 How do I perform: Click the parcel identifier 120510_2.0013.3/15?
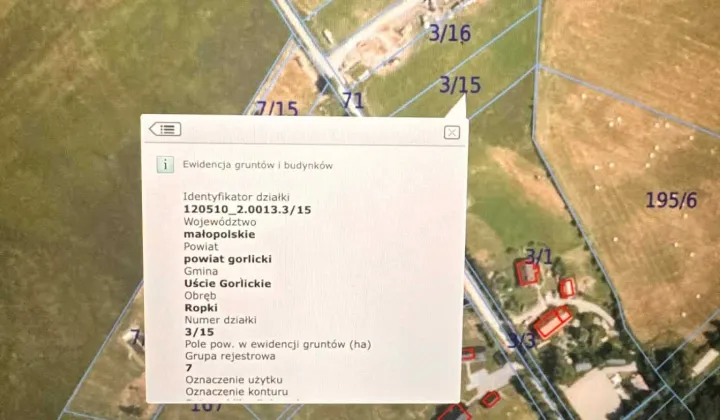click(248, 210)
